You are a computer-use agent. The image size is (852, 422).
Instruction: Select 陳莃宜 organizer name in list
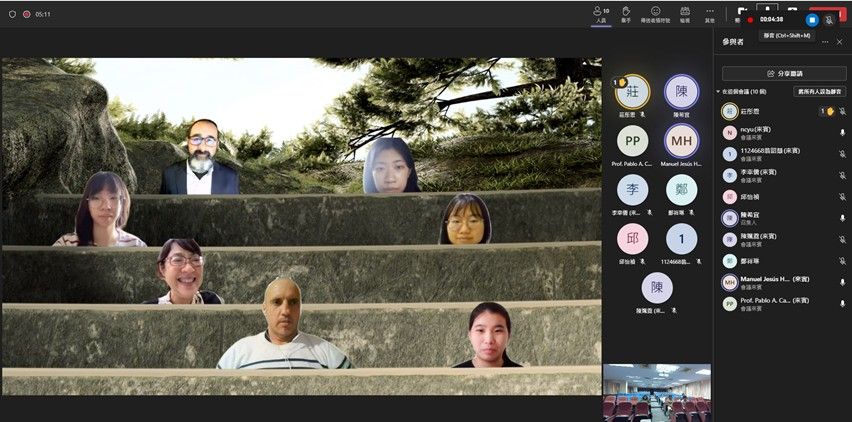(x=750, y=215)
